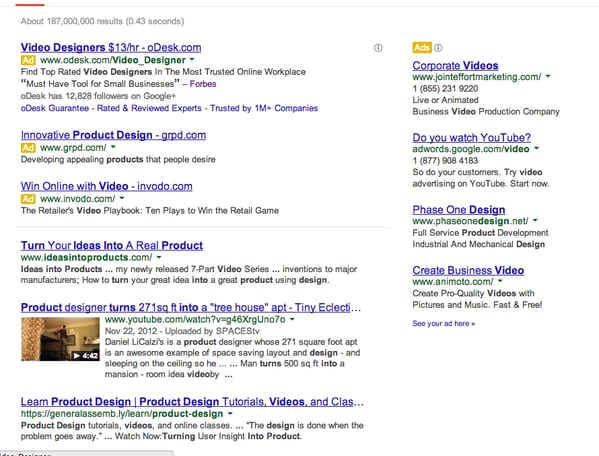Click the adwords.google.com/video URL text
599x456 pixels.
[x=471, y=149]
